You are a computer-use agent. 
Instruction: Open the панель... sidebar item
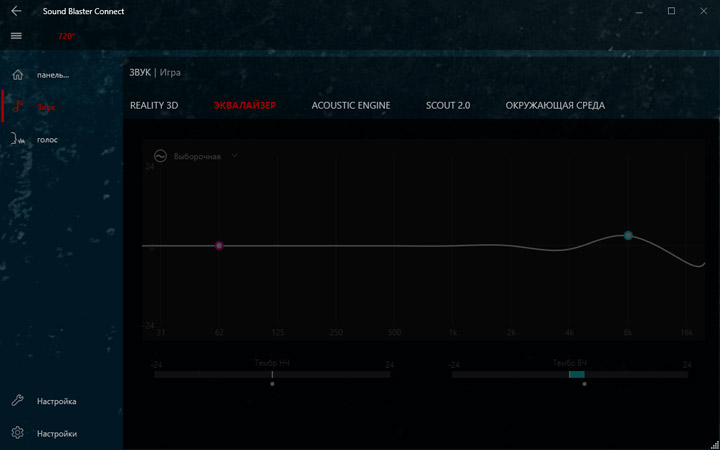point(53,75)
